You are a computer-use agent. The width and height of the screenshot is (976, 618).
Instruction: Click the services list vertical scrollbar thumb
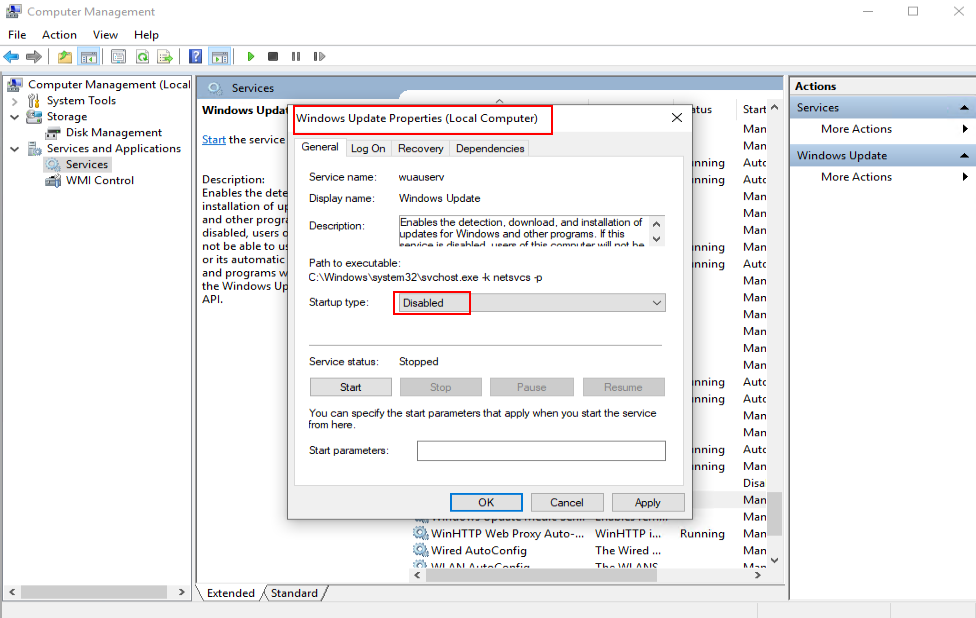click(774, 514)
